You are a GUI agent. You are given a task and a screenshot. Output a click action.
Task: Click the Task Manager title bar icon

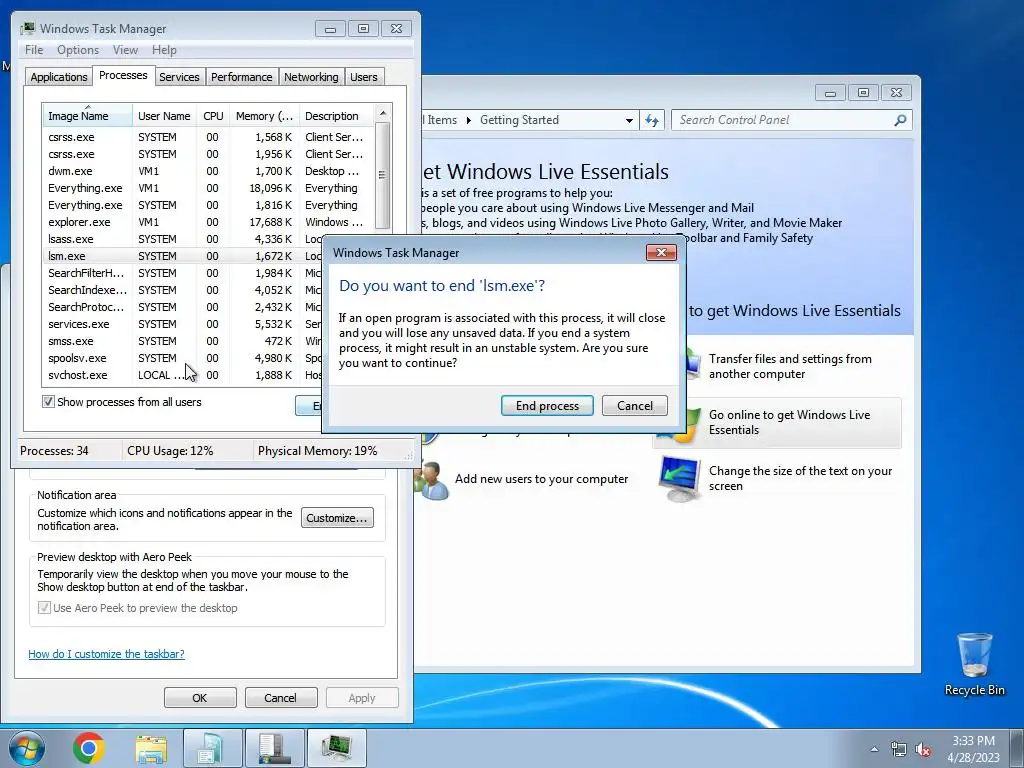pos(27,28)
